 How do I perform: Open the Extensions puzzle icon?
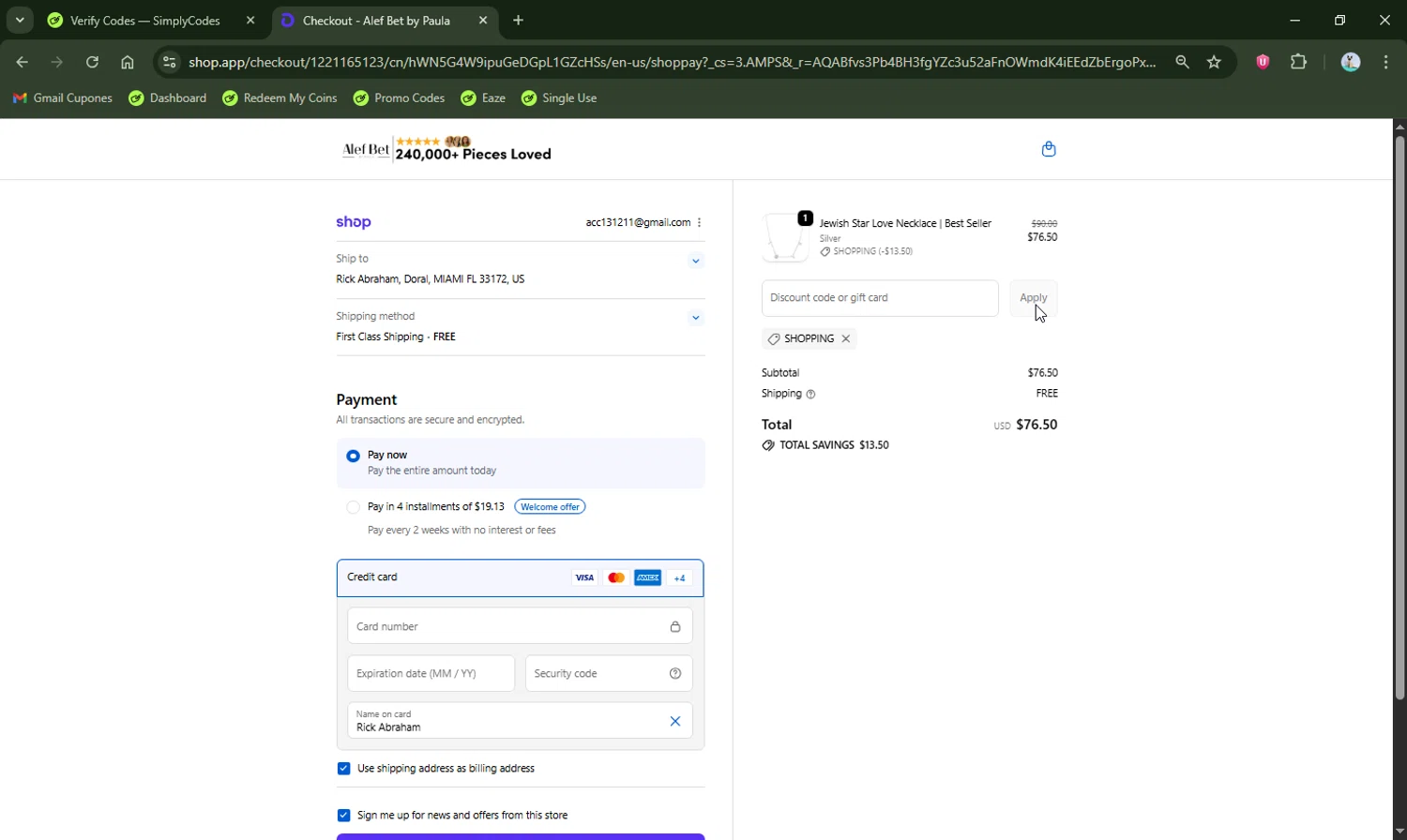point(1299,62)
